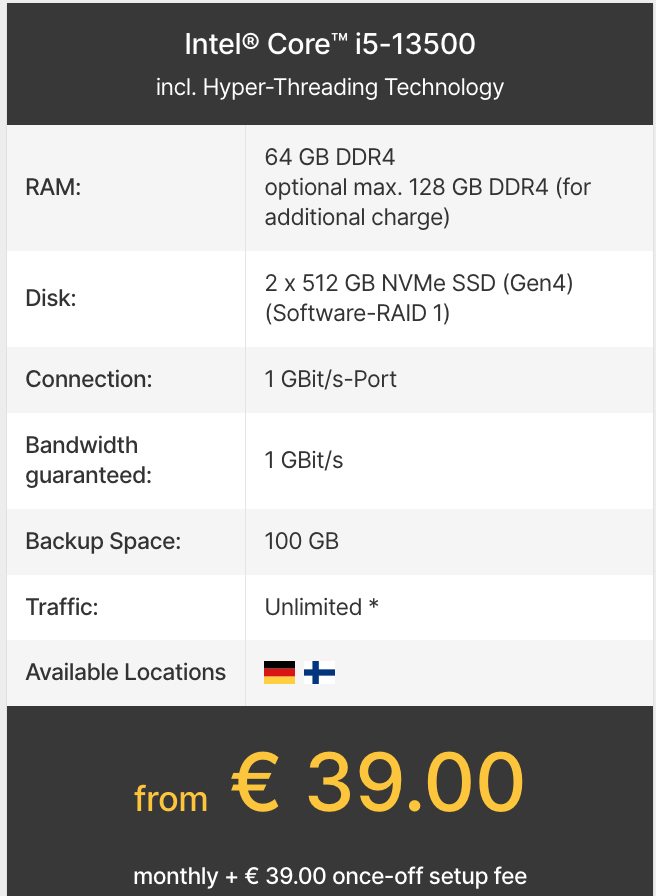The width and height of the screenshot is (656, 896).
Task: Click the Finnish flag location icon
Action: pos(319,673)
